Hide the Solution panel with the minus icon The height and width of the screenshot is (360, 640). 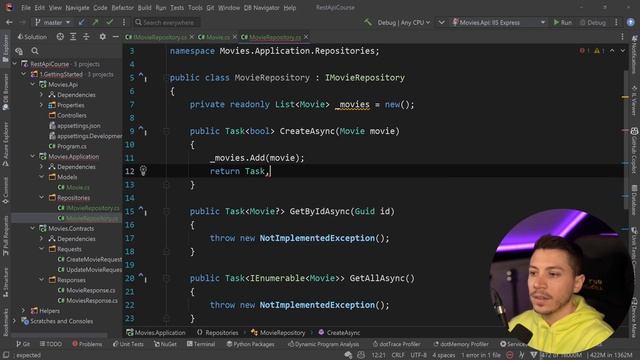[116, 37]
